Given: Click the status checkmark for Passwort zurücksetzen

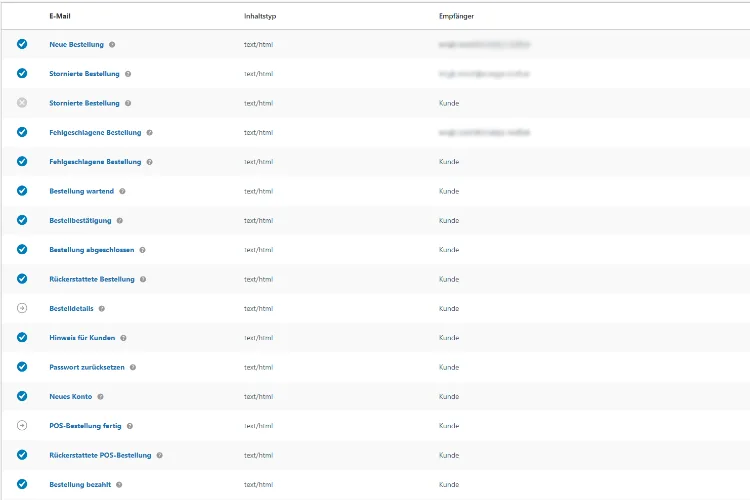Looking at the screenshot, I should [22, 367].
